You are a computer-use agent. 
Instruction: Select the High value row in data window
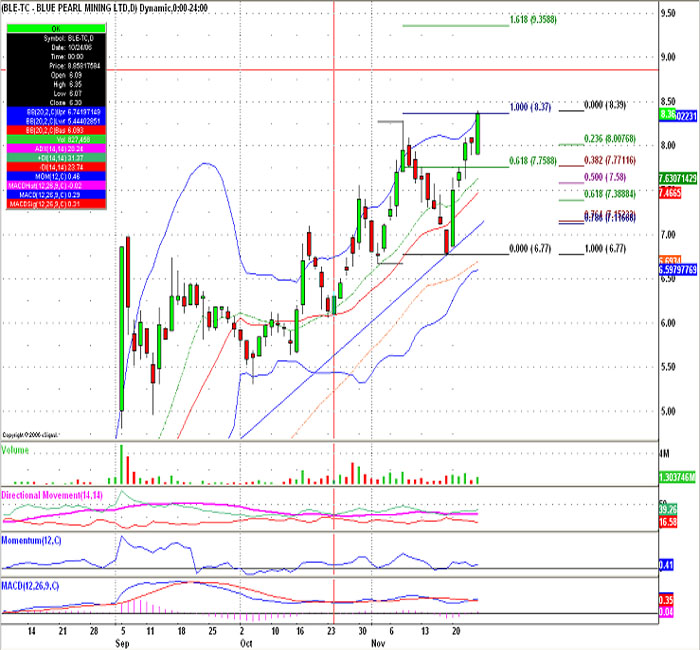coord(56,84)
